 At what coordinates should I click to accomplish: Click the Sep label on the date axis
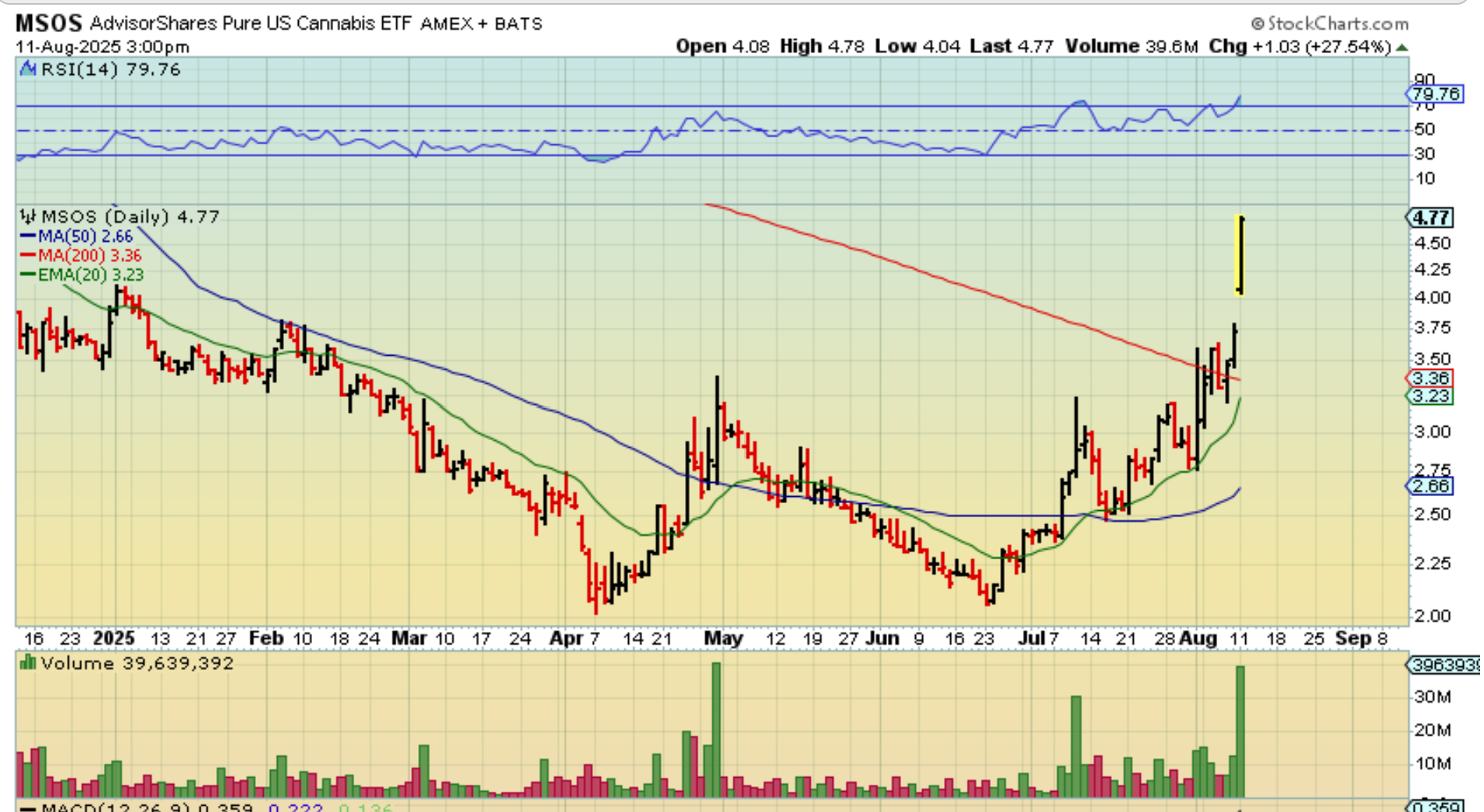click(1352, 638)
